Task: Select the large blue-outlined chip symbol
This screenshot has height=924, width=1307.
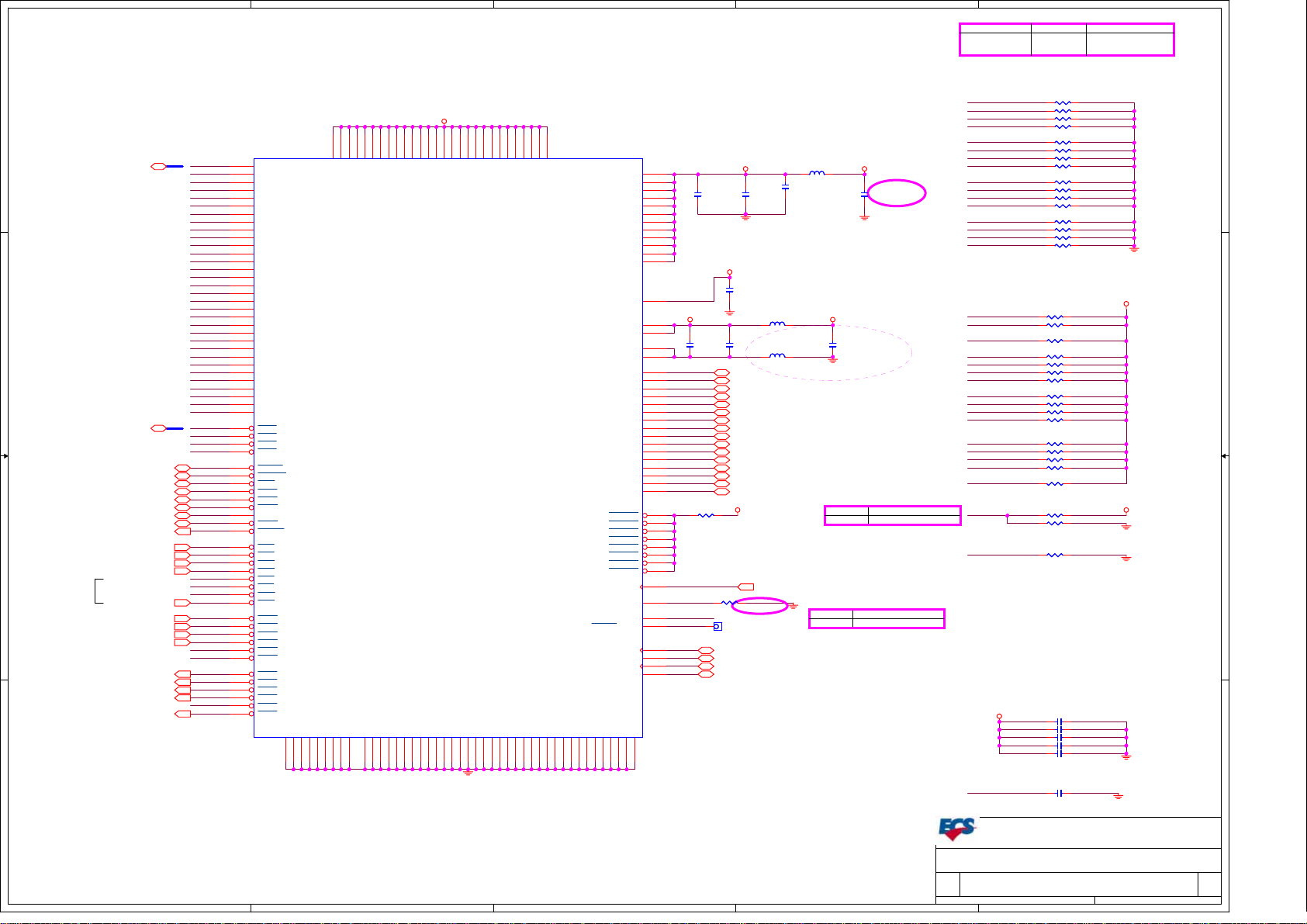Action: (x=448, y=448)
